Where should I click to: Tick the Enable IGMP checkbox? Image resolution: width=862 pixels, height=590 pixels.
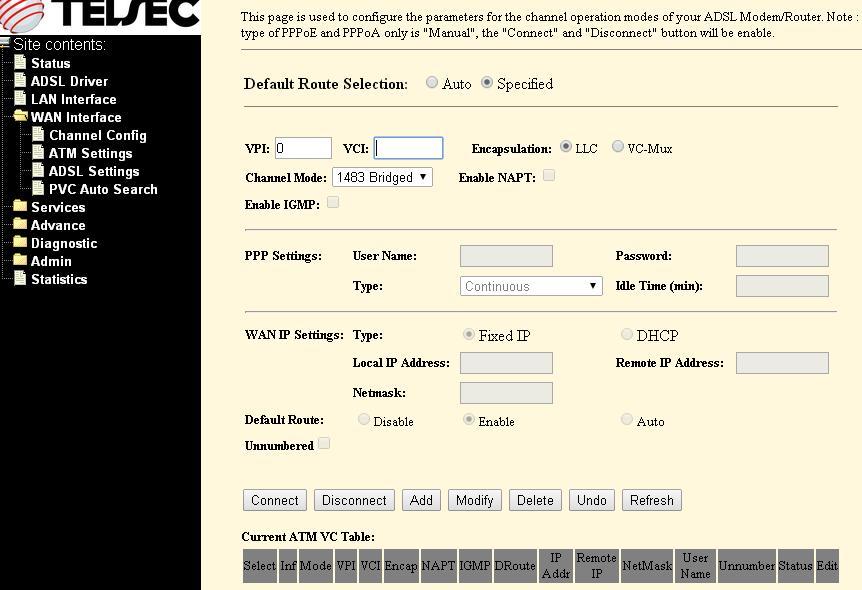[333, 202]
